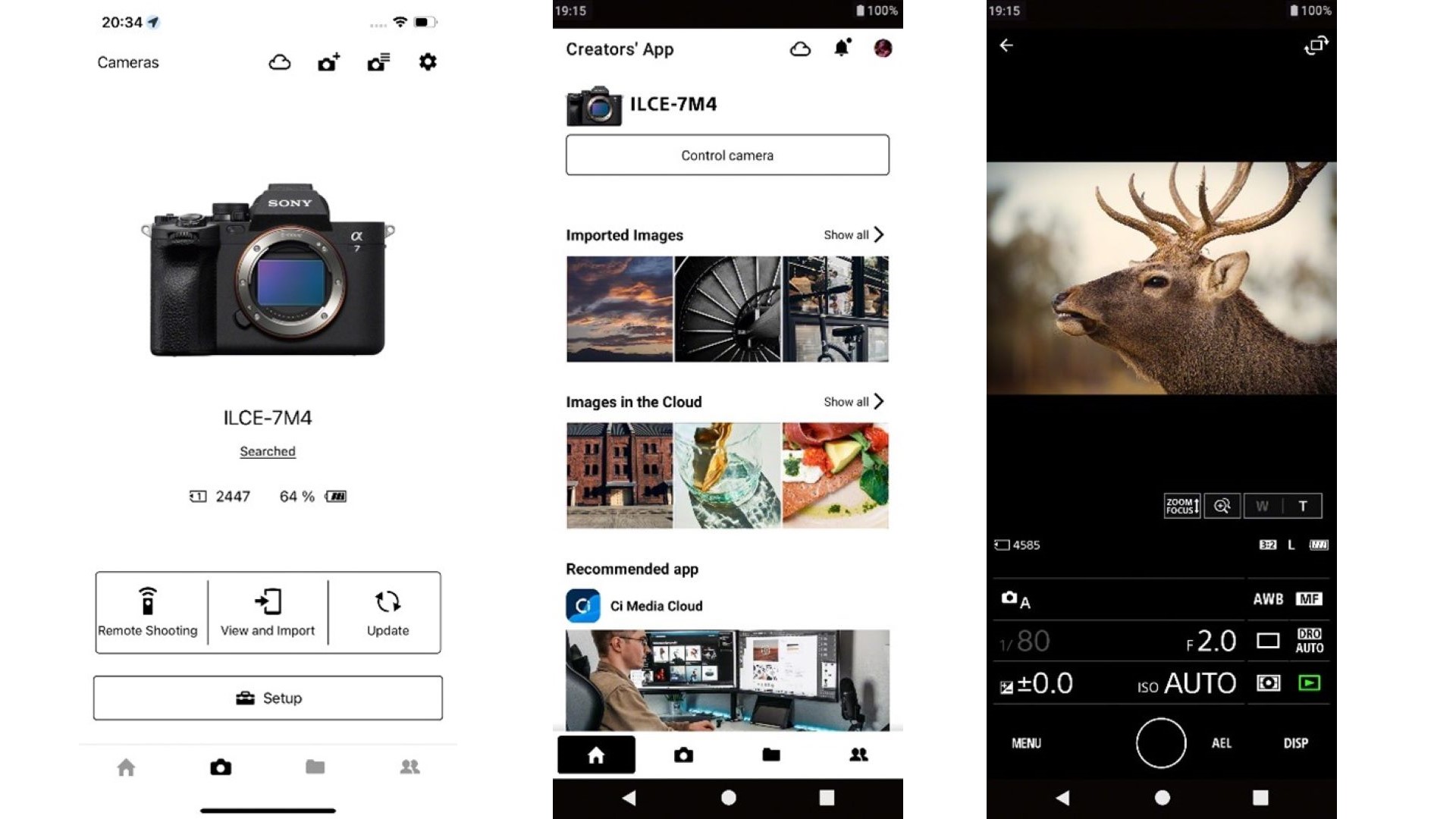The width and height of the screenshot is (1456, 819).
Task: Tap the focus magnifier icon
Action: click(1222, 506)
